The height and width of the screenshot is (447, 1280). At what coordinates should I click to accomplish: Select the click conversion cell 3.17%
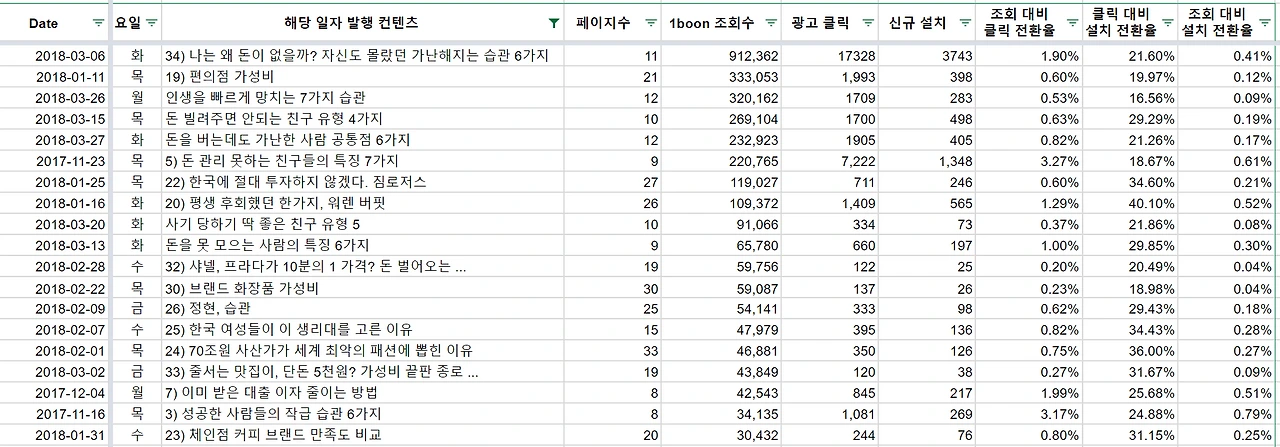coord(1030,414)
